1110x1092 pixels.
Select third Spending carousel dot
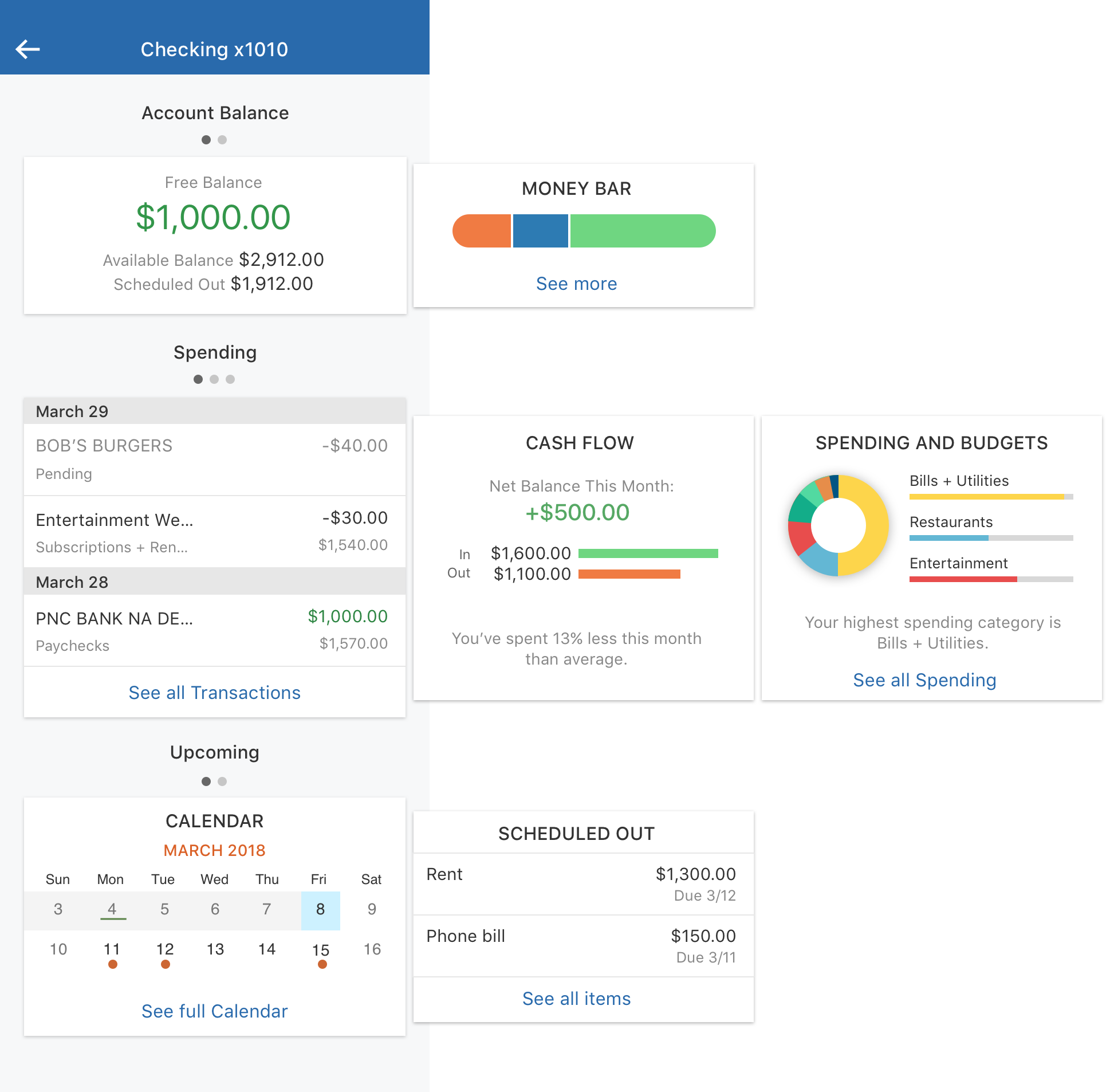point(230,379)
